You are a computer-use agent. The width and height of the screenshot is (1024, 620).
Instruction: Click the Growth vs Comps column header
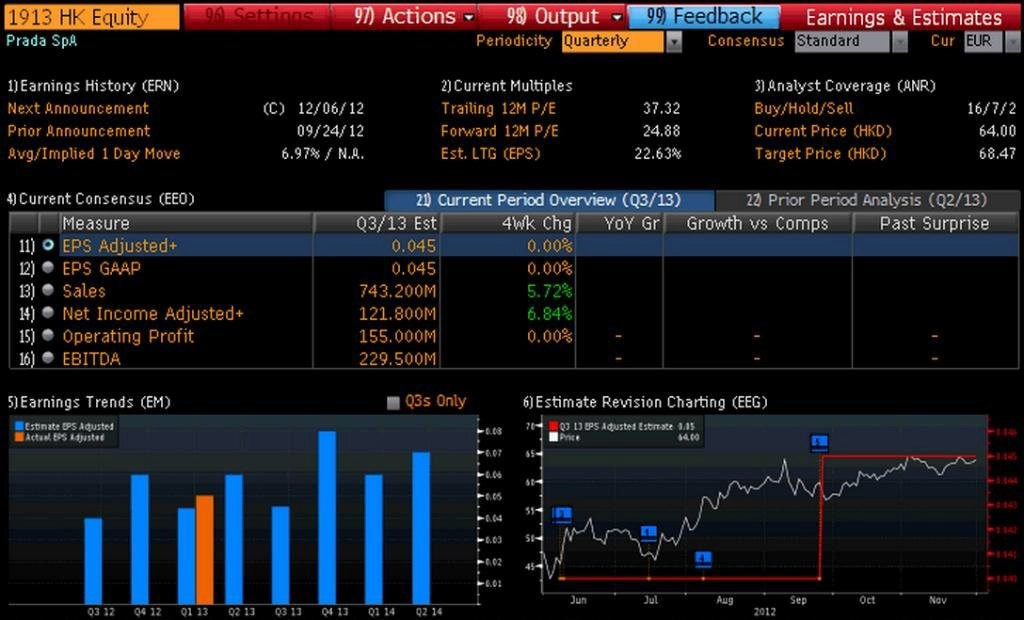coord(758,223)
